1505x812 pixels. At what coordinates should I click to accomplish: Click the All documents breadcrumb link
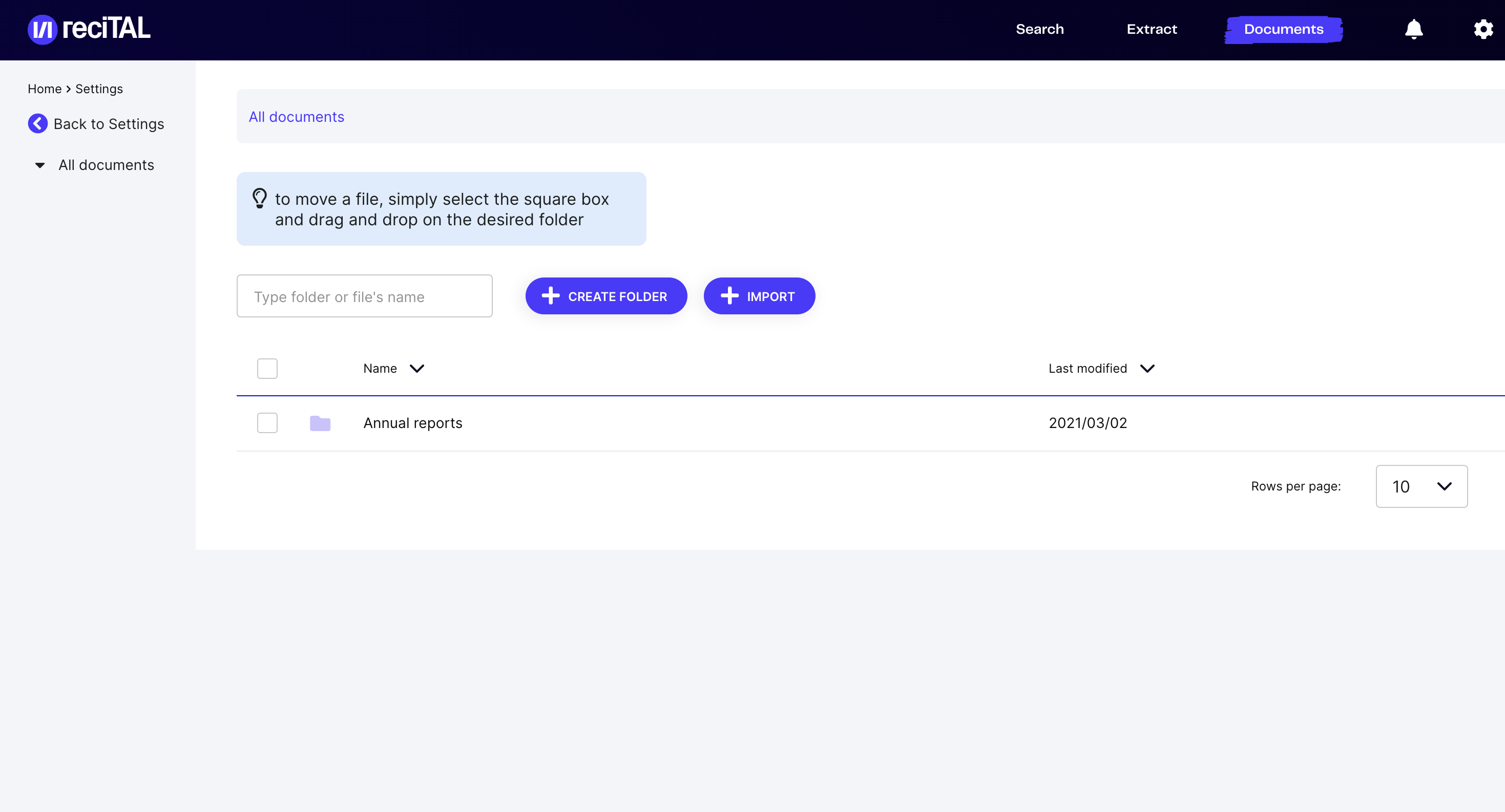[x=296, y=117]
